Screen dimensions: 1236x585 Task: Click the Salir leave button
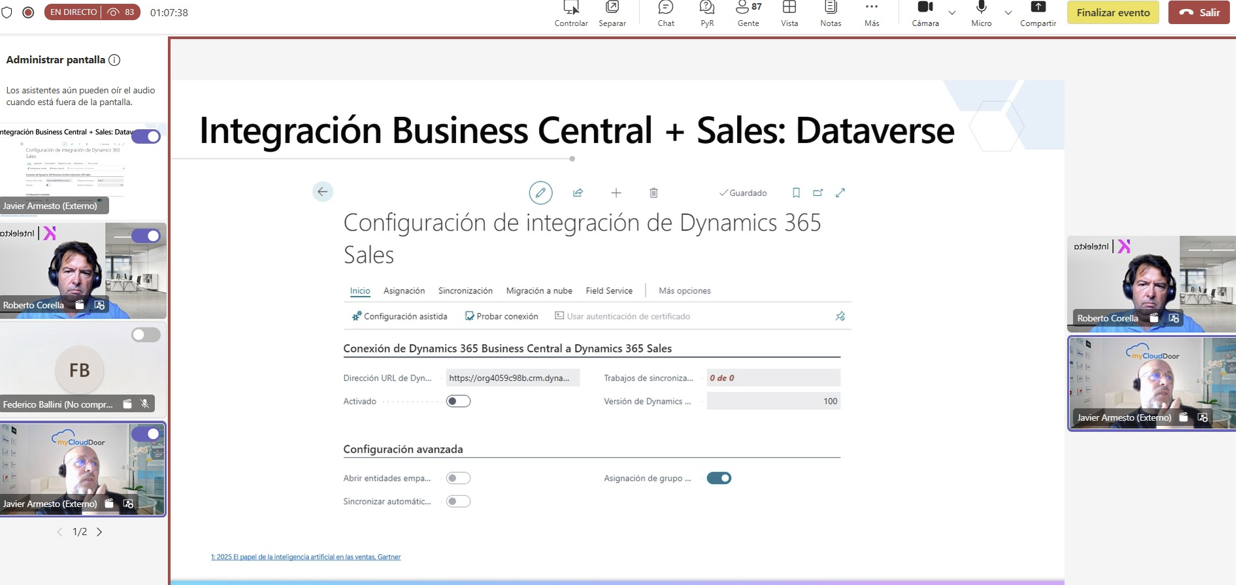point(1199,13)
